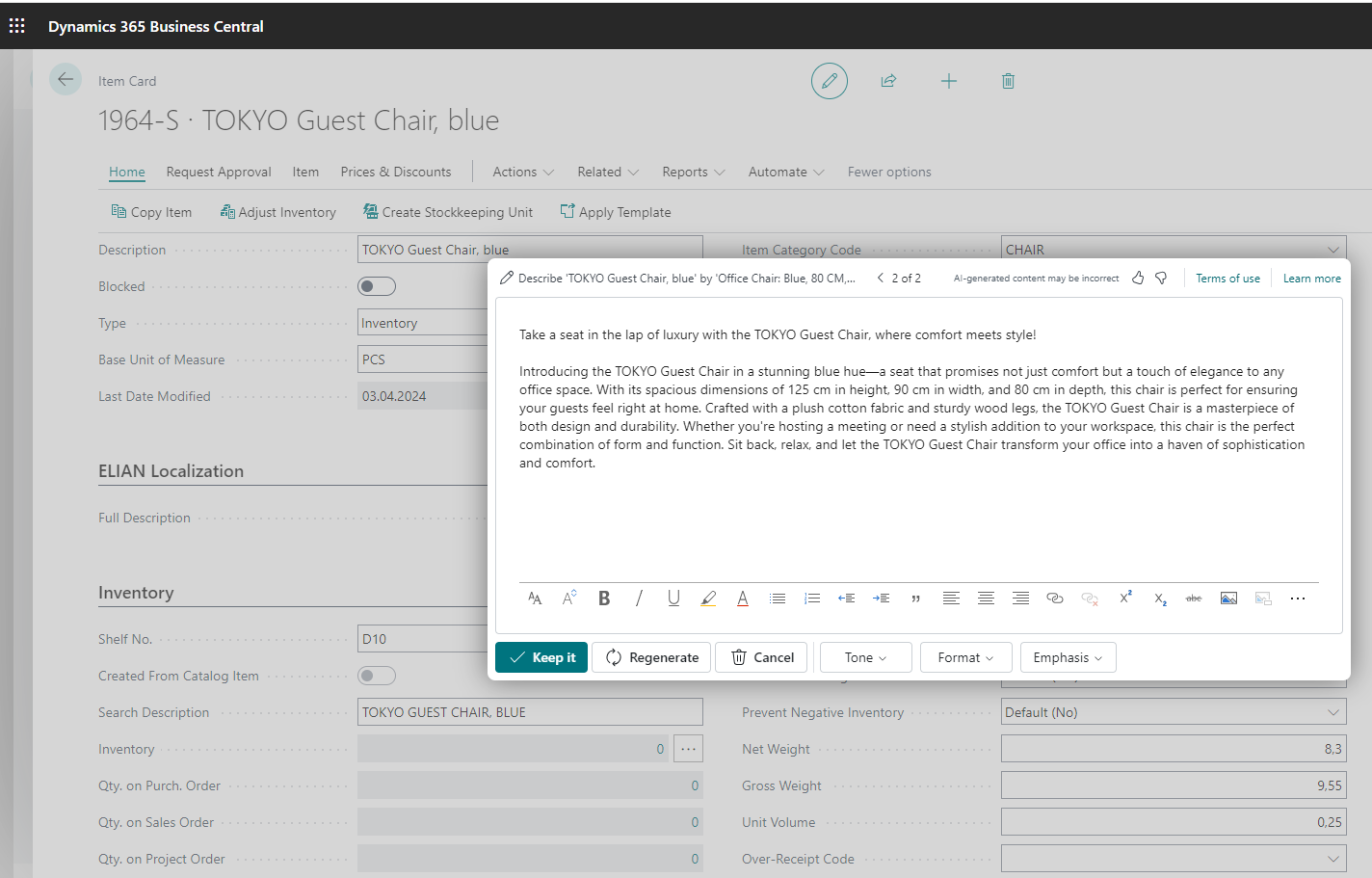The image size is (1372, 878).
Task: Apply the highlight color tool
Action: tap(708, 599)
